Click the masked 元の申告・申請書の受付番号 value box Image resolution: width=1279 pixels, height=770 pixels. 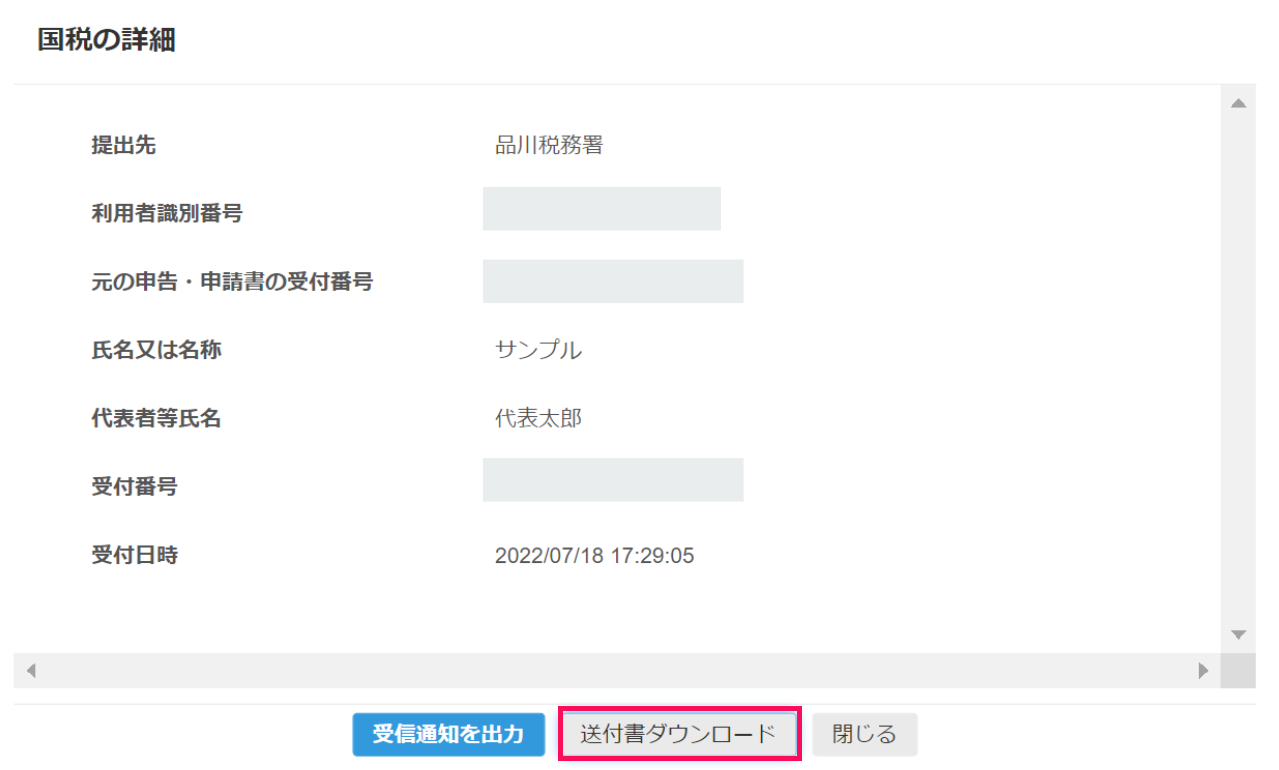coord(612,281)
